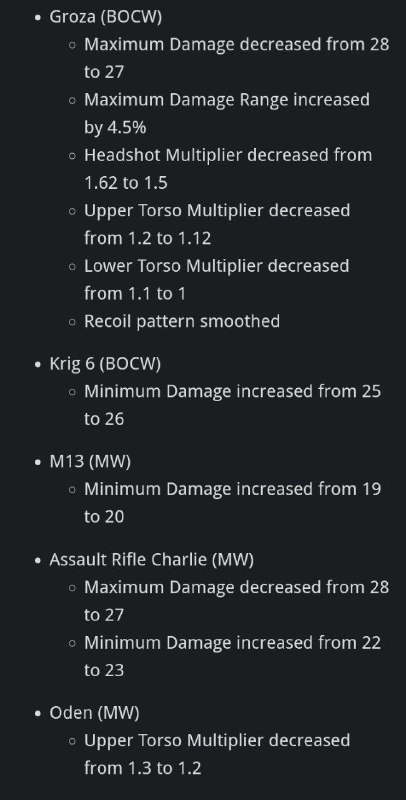Click the bullet beside M13 (MW)
The height and width of the screenshot is (800, 406).
point(38,462)
